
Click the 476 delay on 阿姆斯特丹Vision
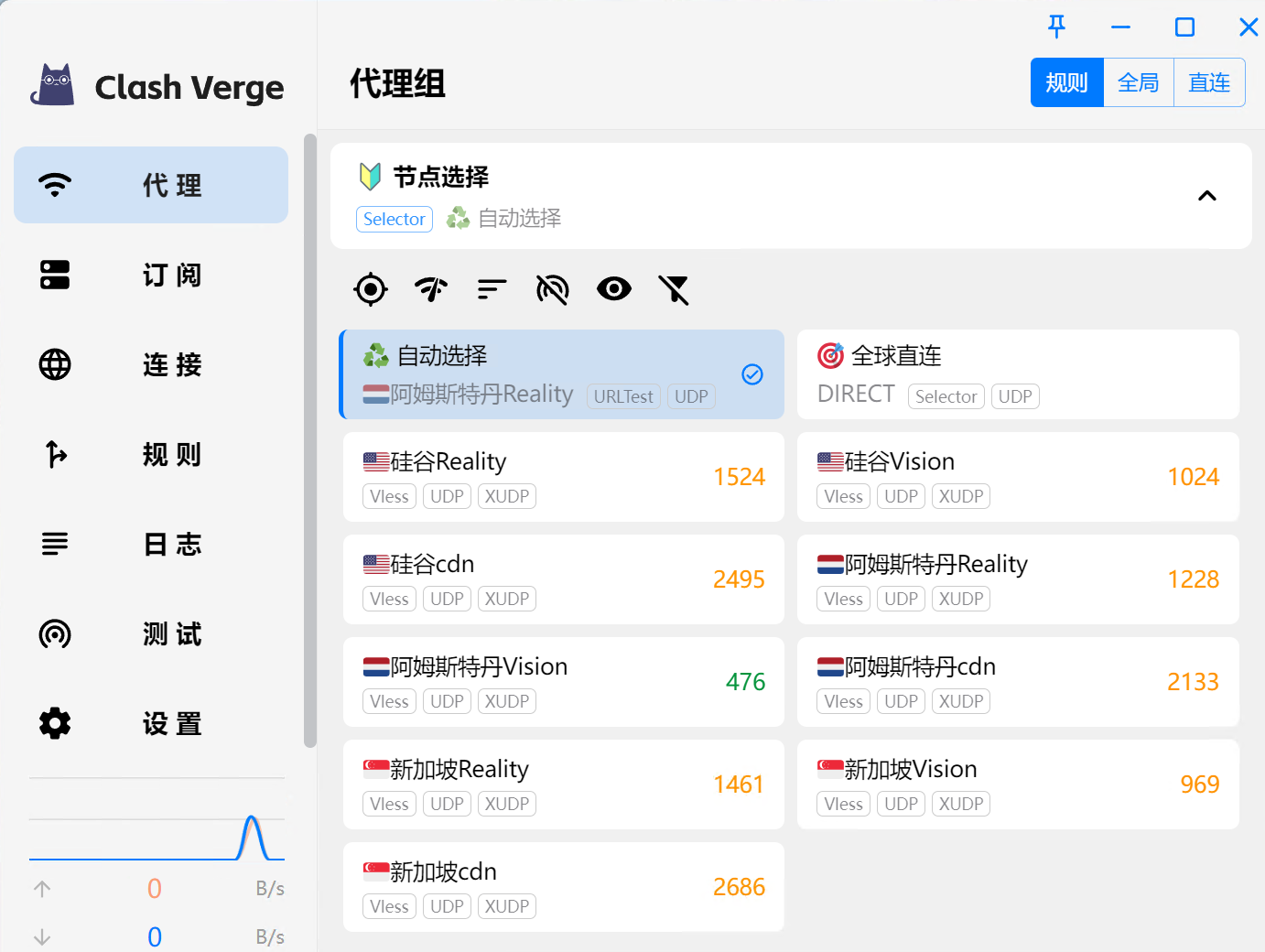[x=745, y=682]
